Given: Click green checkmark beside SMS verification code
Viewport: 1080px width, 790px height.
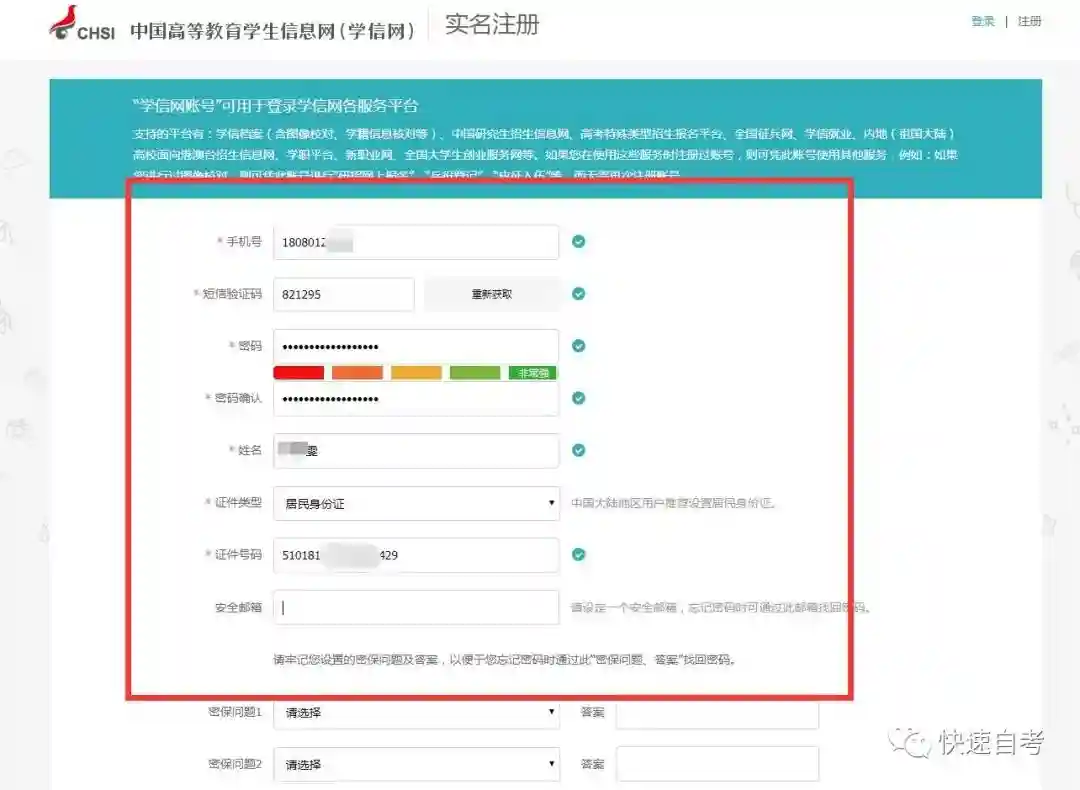Looking at the screenshot, I should click(x=578, y=294).
